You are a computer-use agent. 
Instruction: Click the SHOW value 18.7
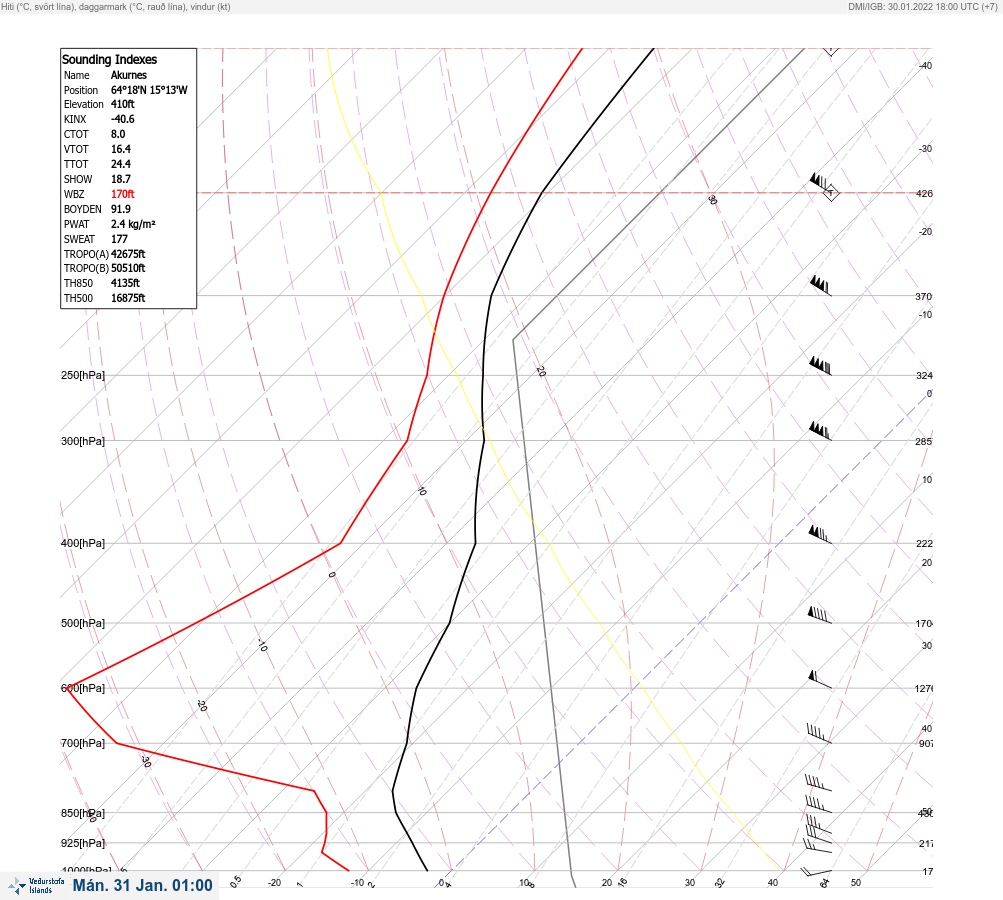pos(121,179)
